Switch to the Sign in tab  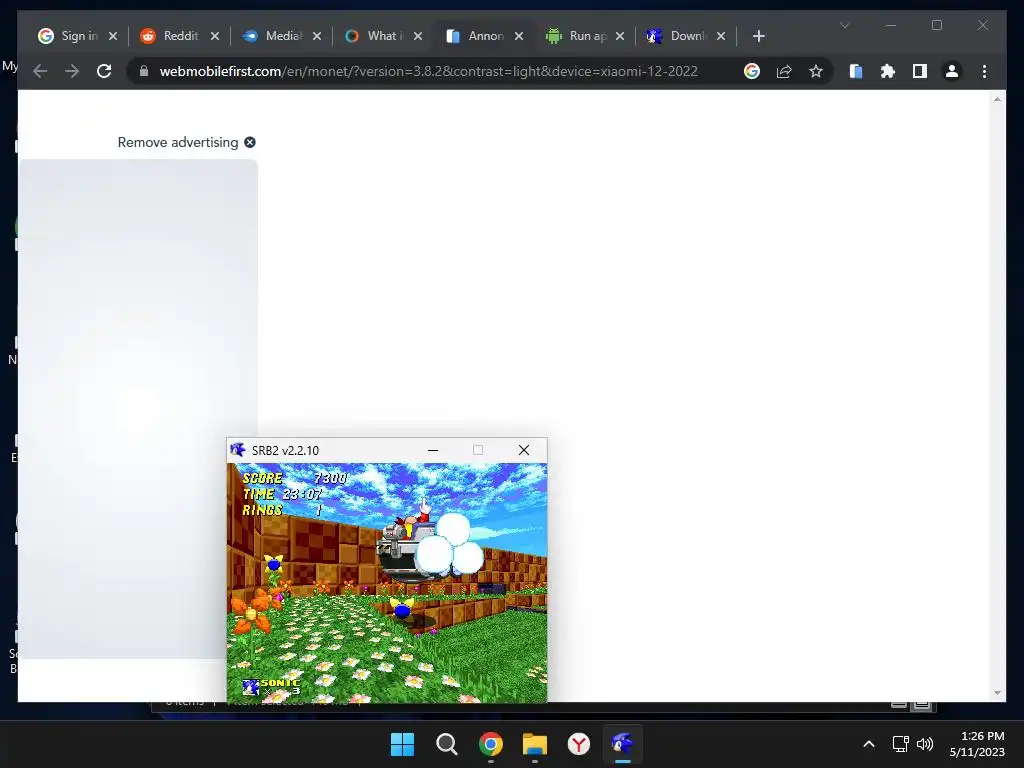click(69, 36)
